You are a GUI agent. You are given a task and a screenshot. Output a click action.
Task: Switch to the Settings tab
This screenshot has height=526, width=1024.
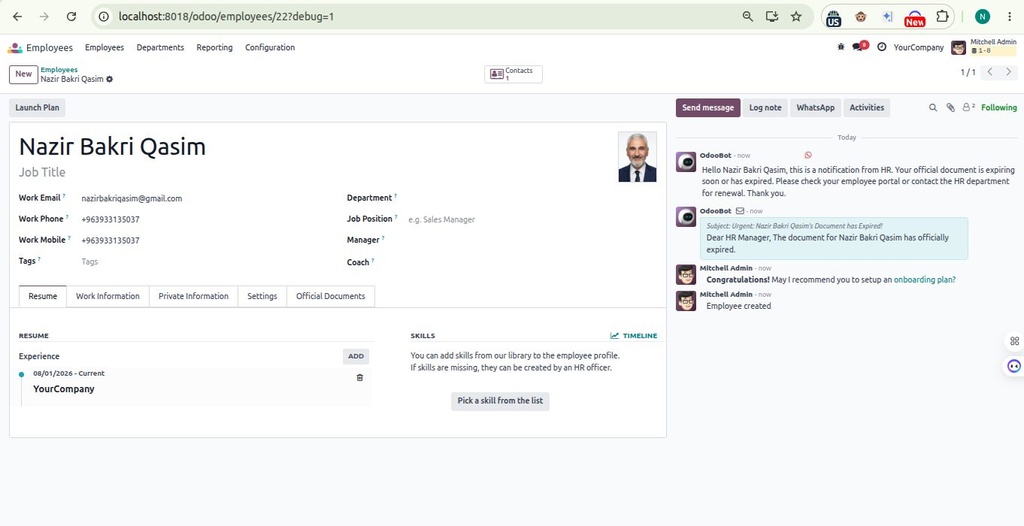262,296
